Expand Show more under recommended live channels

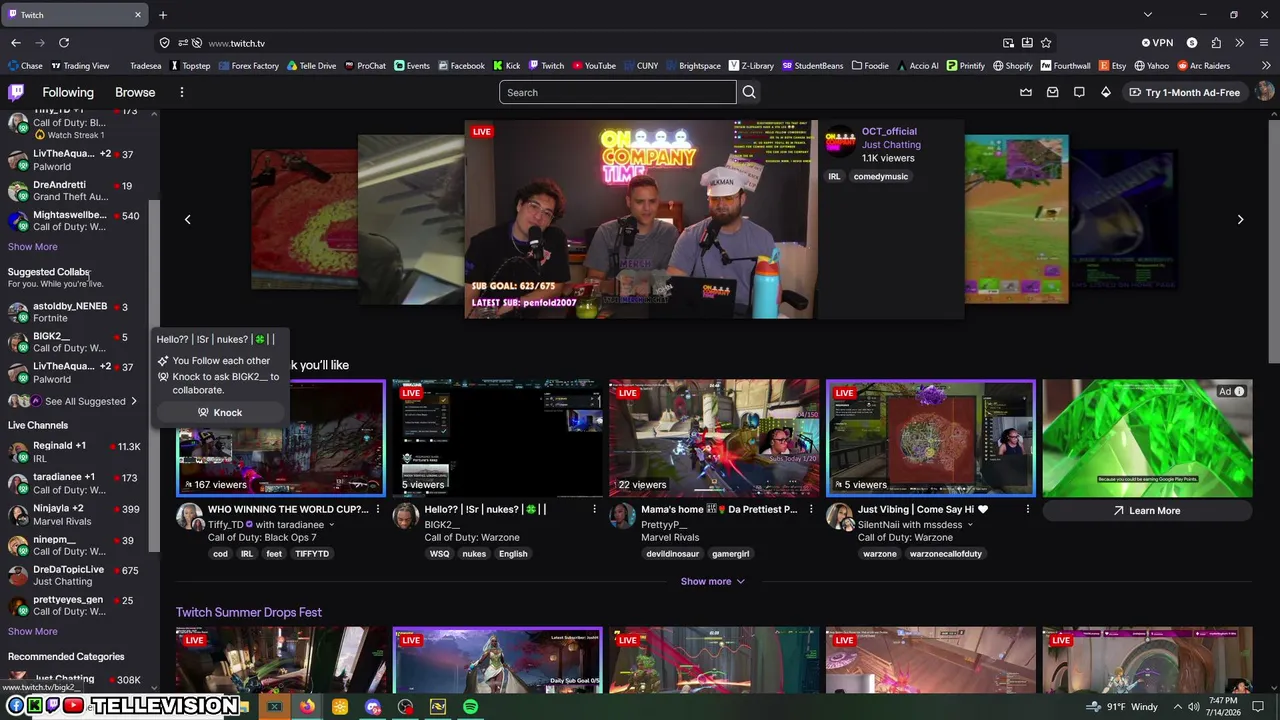[x=712, y=581]
